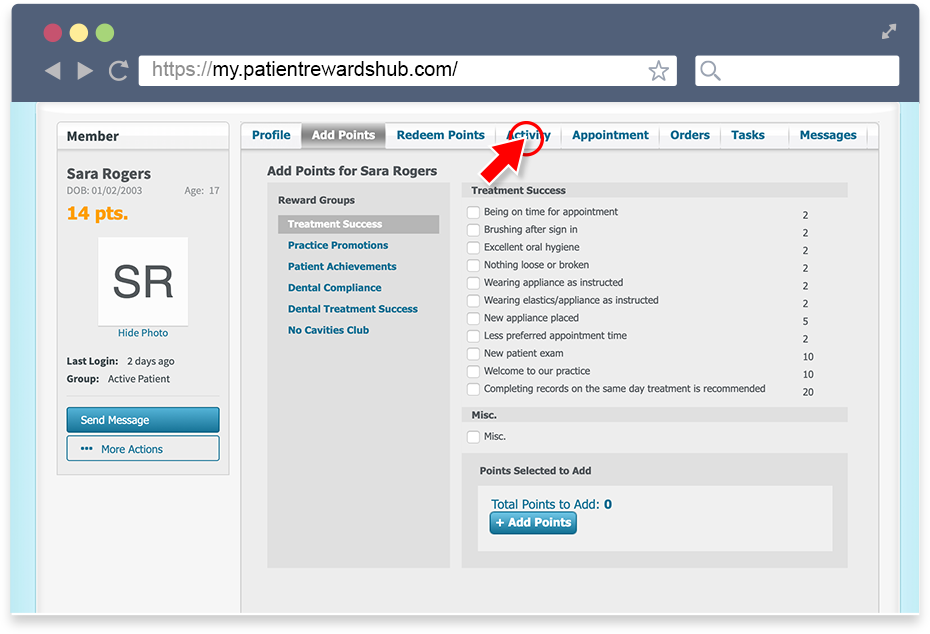Image resolution: width=930 pixels, height=634 pixels.
Task: Open the Orders tab
Action: 690,135
